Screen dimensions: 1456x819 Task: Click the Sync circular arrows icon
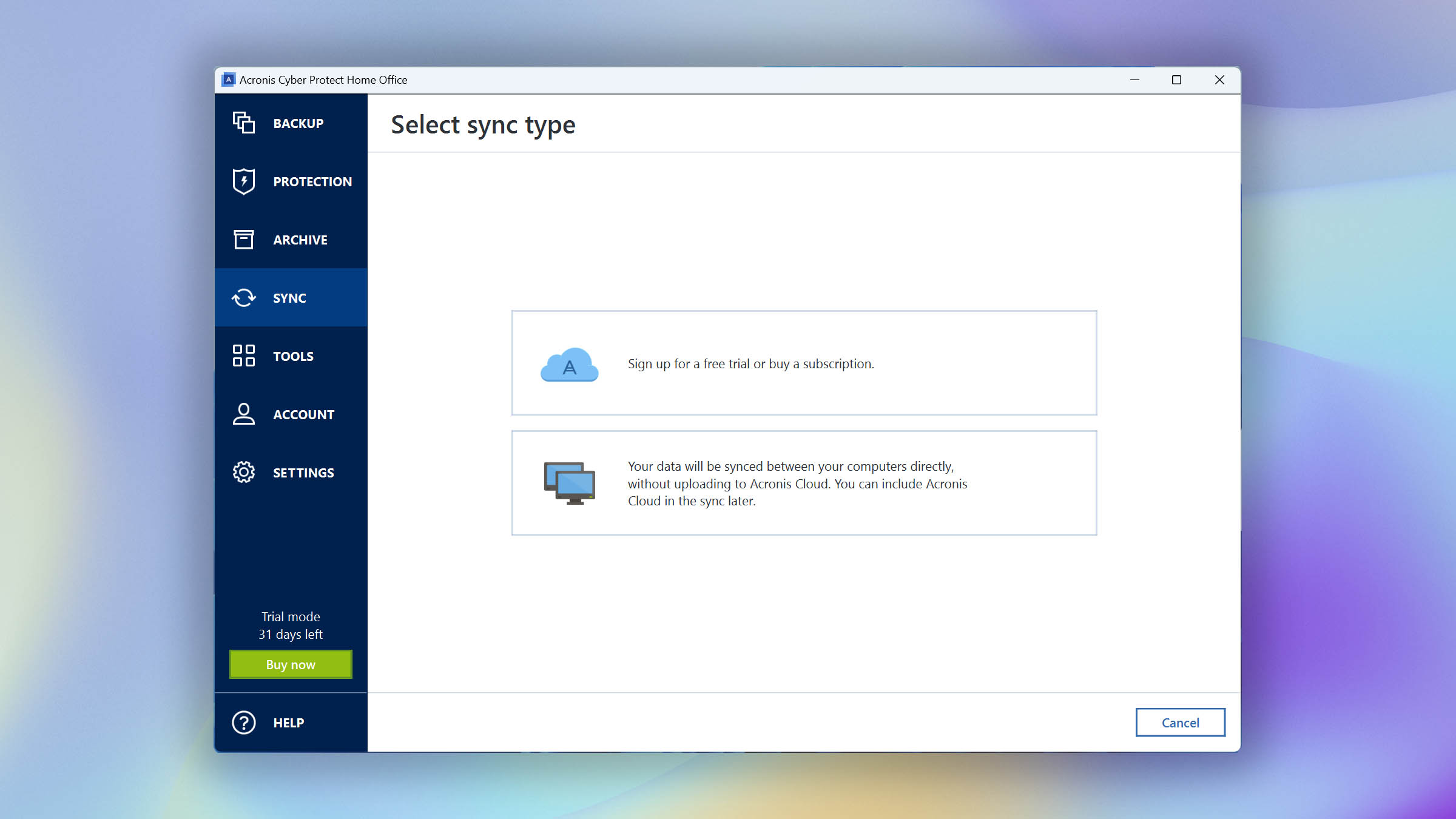tap(244, 298)
